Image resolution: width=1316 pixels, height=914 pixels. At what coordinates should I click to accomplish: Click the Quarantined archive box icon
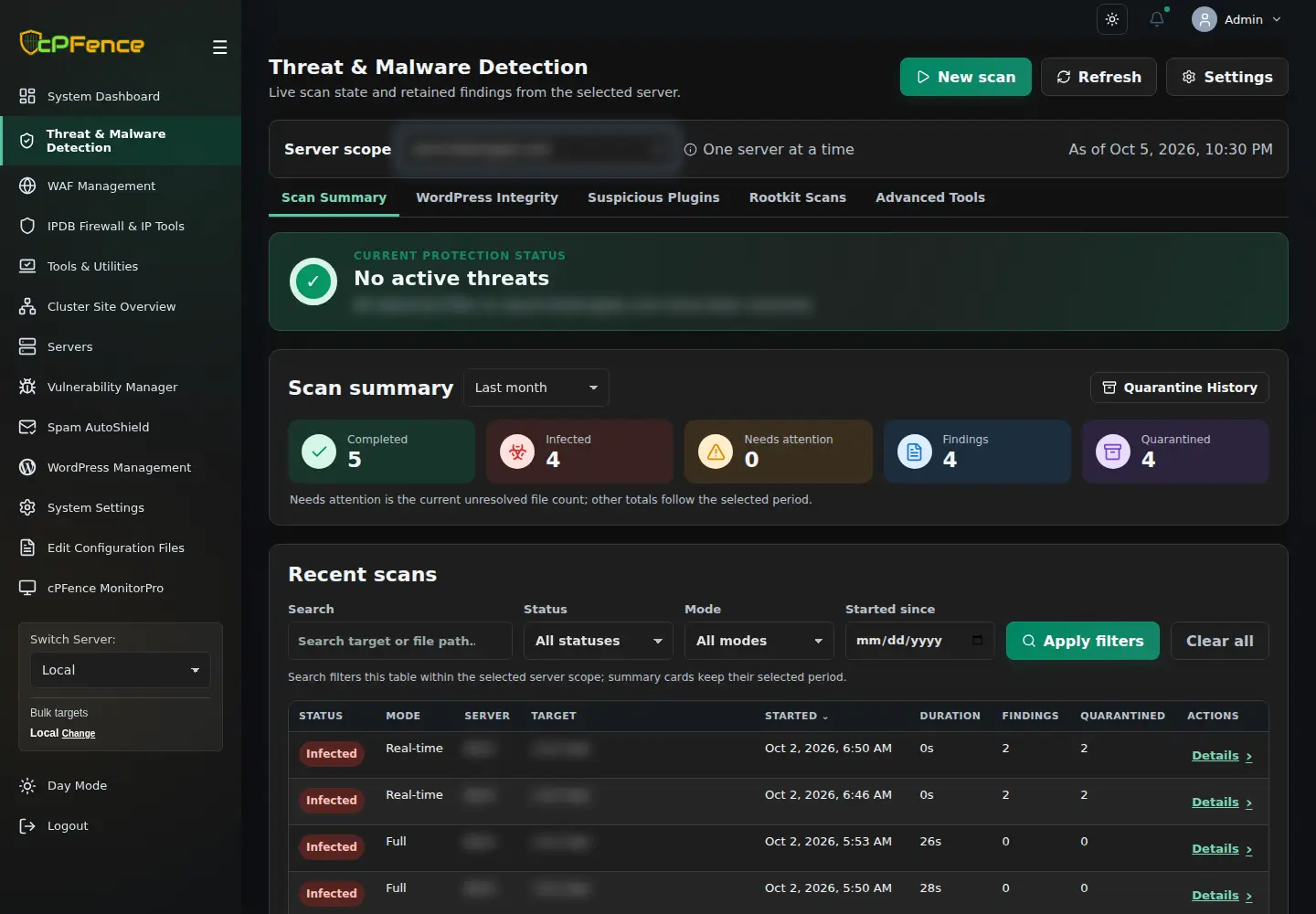(x=1112, y=452)
